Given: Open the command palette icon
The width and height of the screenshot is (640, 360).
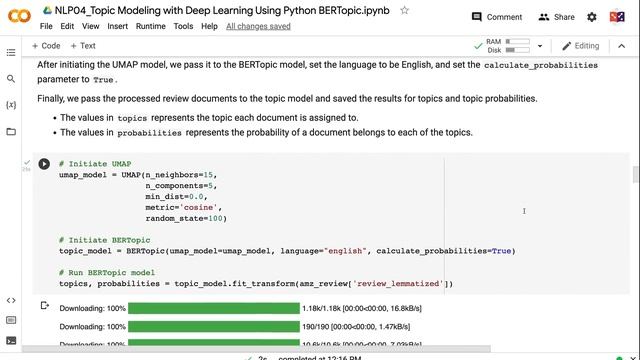Looking at the screenshot, I should (11, 320).
